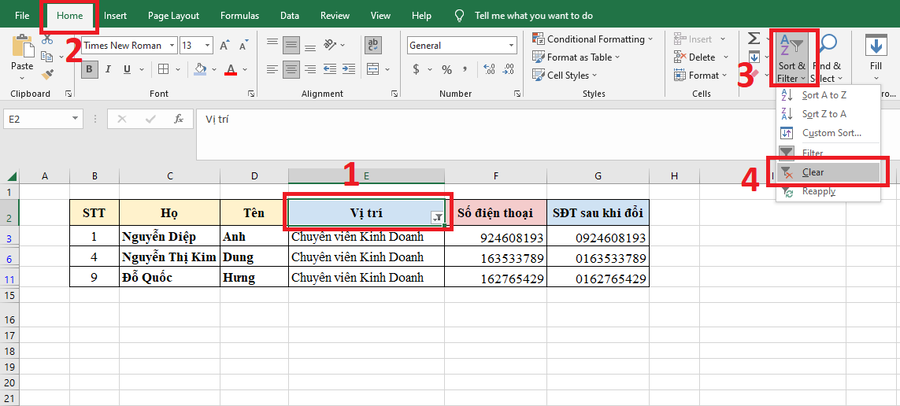Open Conditional Formatting menu
The width and height of the screenshot is (900, 406).
(x=592, y=39)
